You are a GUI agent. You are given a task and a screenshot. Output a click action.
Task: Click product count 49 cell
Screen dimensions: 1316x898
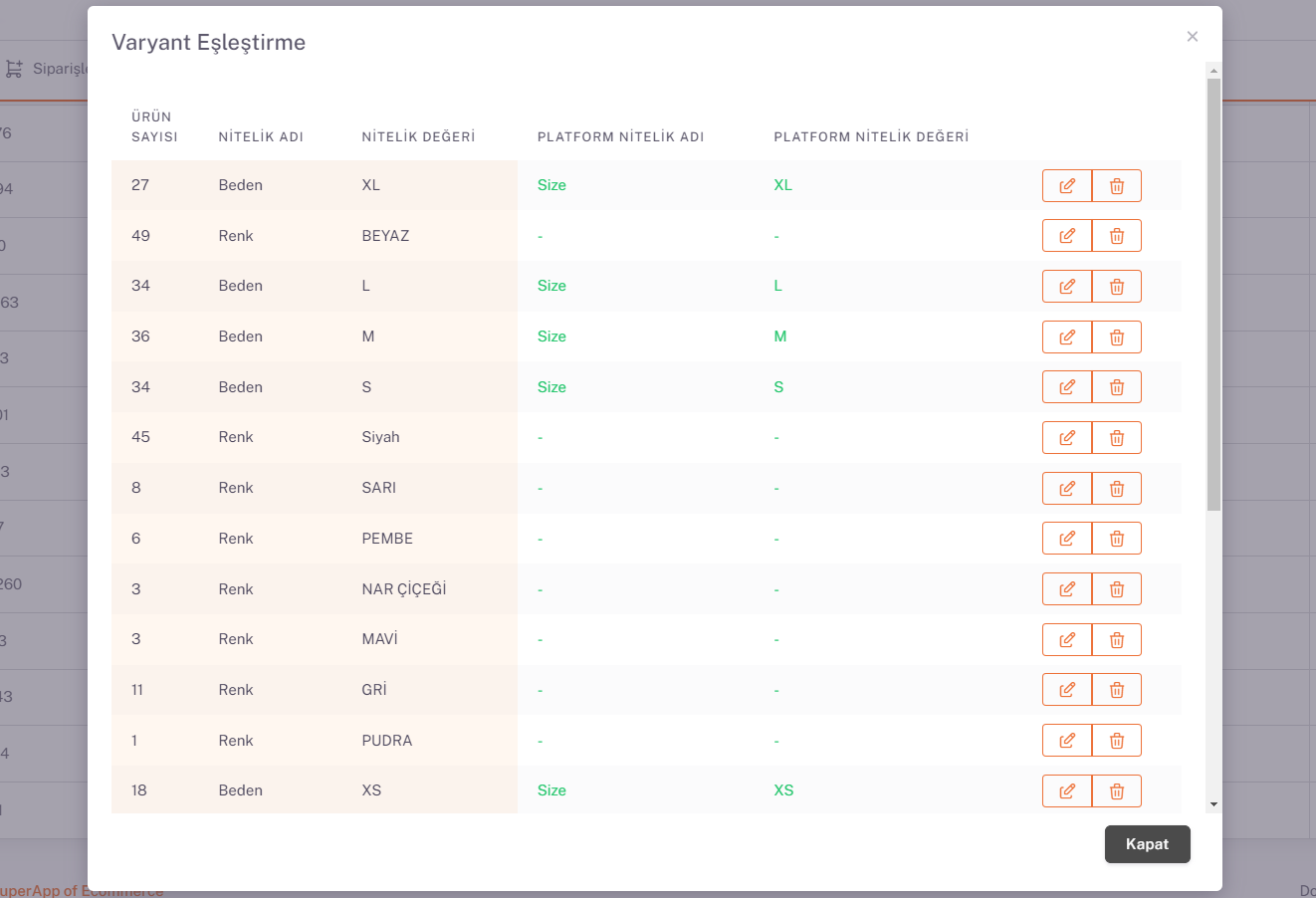pyautogui.click(x=140, y=236)
